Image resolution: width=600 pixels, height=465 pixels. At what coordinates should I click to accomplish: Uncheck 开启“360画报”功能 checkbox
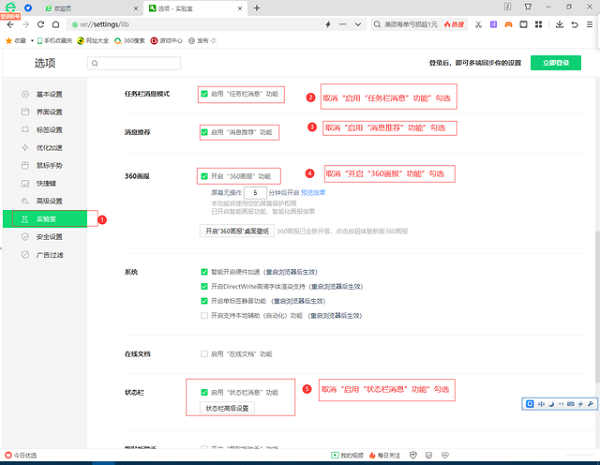204,176
